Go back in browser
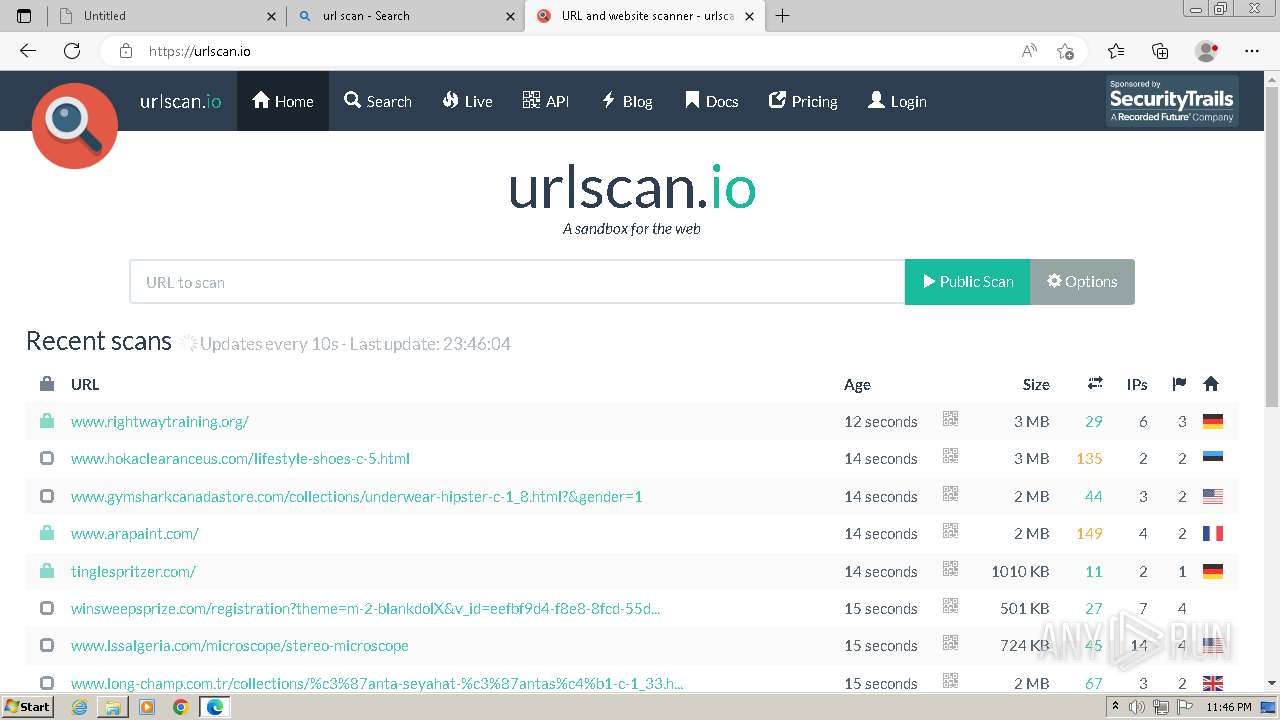The image size is (1280, 720). 28,51
